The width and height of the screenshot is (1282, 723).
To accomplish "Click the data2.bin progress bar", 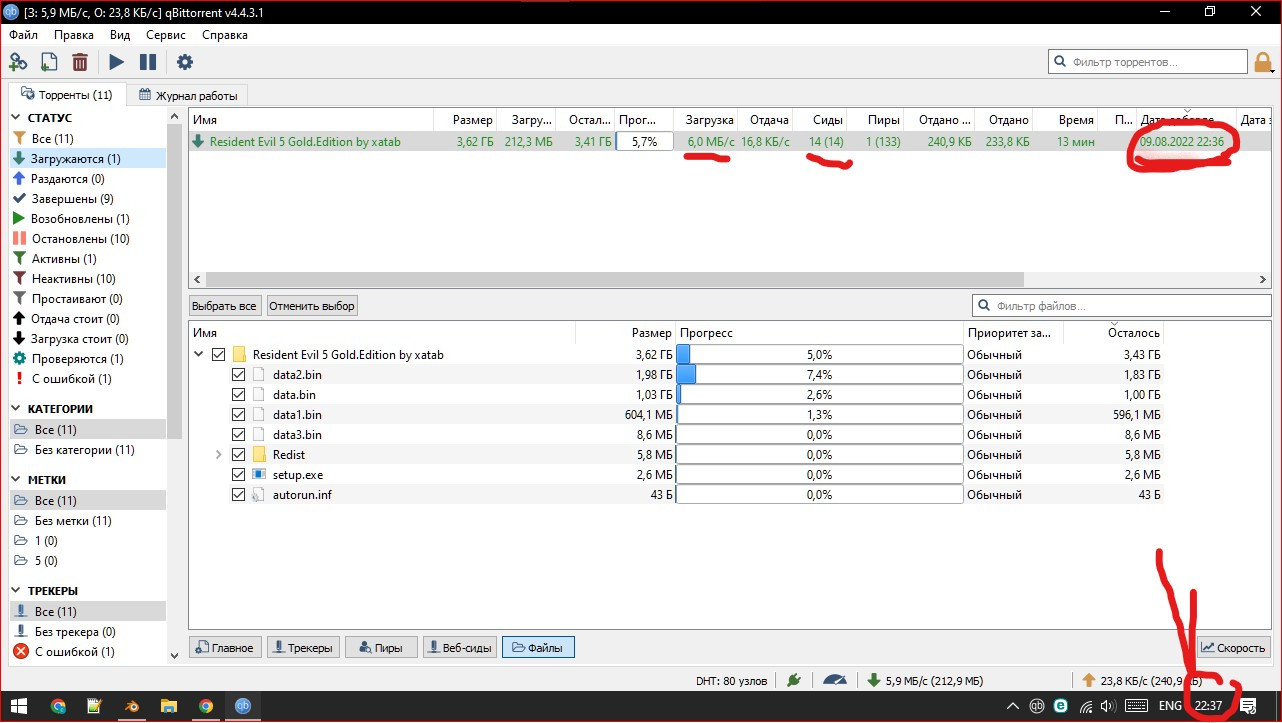I will [x=819, y=374].
